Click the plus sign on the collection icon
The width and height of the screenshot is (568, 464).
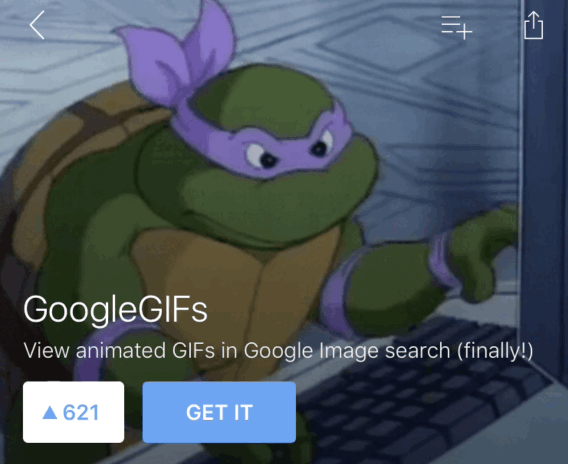click(464, 32)
